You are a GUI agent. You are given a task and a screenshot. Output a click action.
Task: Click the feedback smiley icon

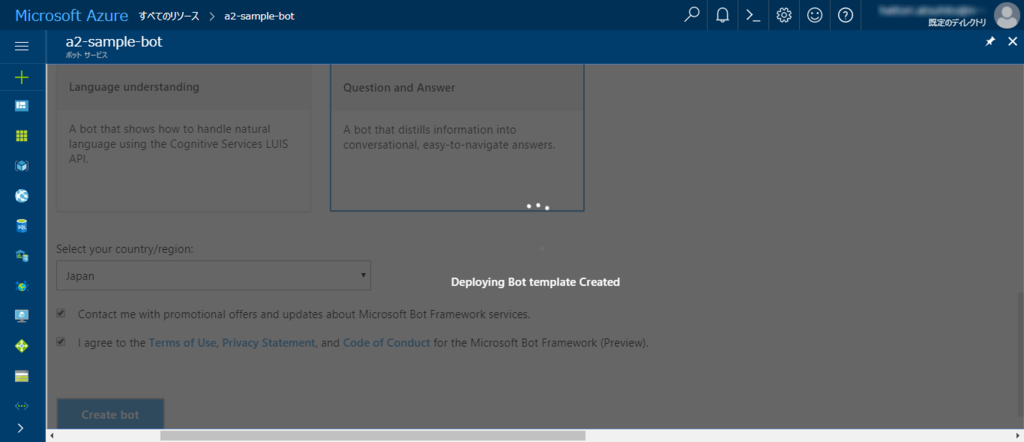point(814,15)
